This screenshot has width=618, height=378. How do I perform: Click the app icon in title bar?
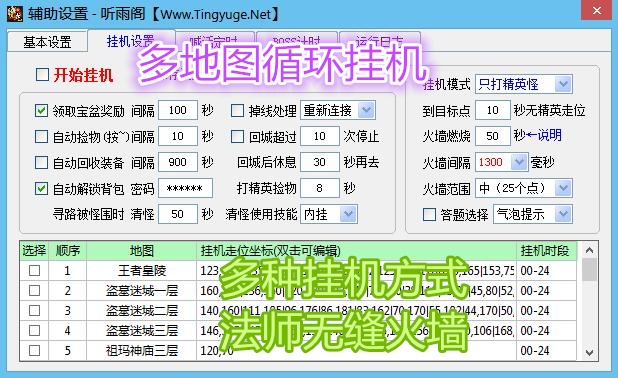point(14,14)
